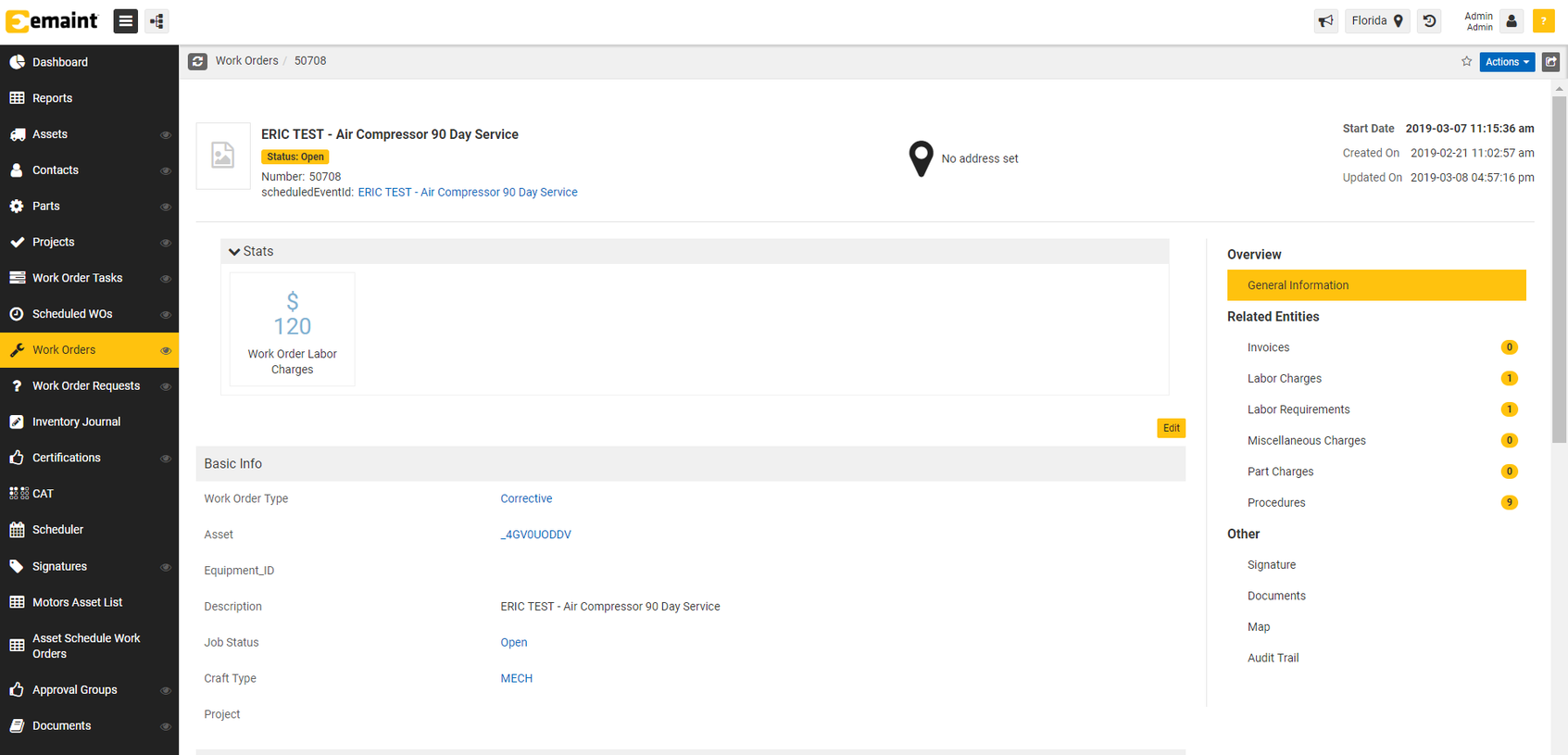This screenshot has width=1568, height=755.
Task: Click the page vertical scrollbar
Action: pos(1559,278)
